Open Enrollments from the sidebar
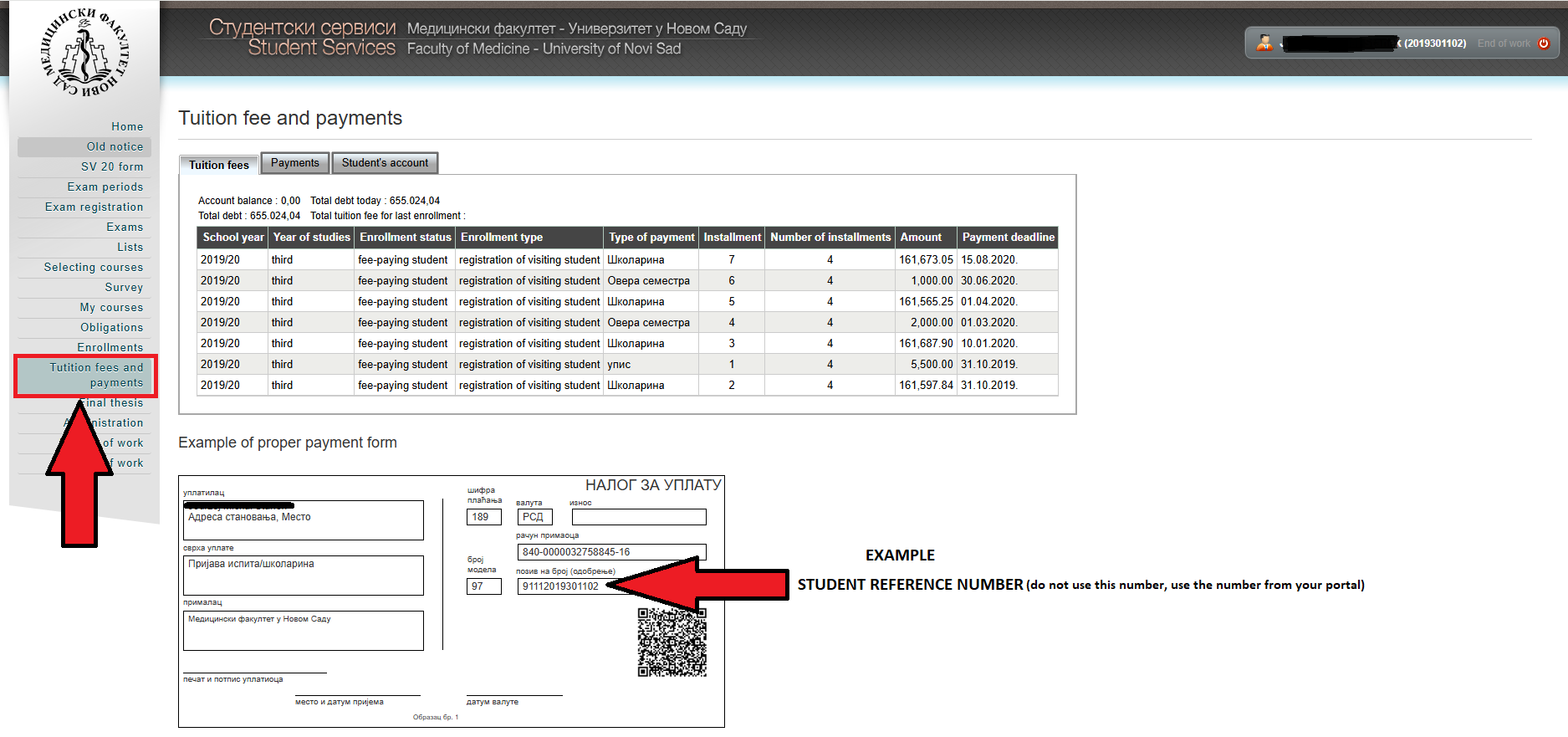The height and width of the screenshot is (737, 1568). [x=110, y=347]
